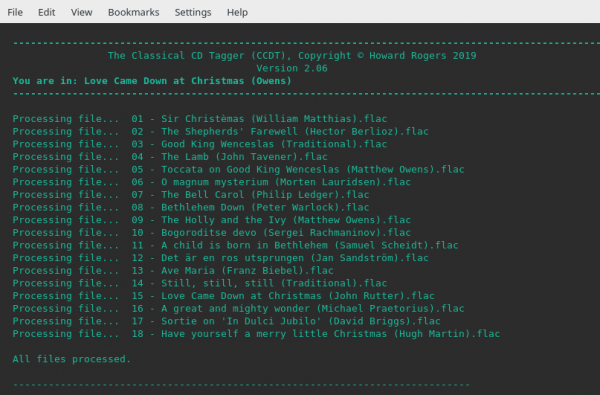
Task: Click 'You are in: Love Came Down at Christmas (Owens)'
Action: [152, 81]
